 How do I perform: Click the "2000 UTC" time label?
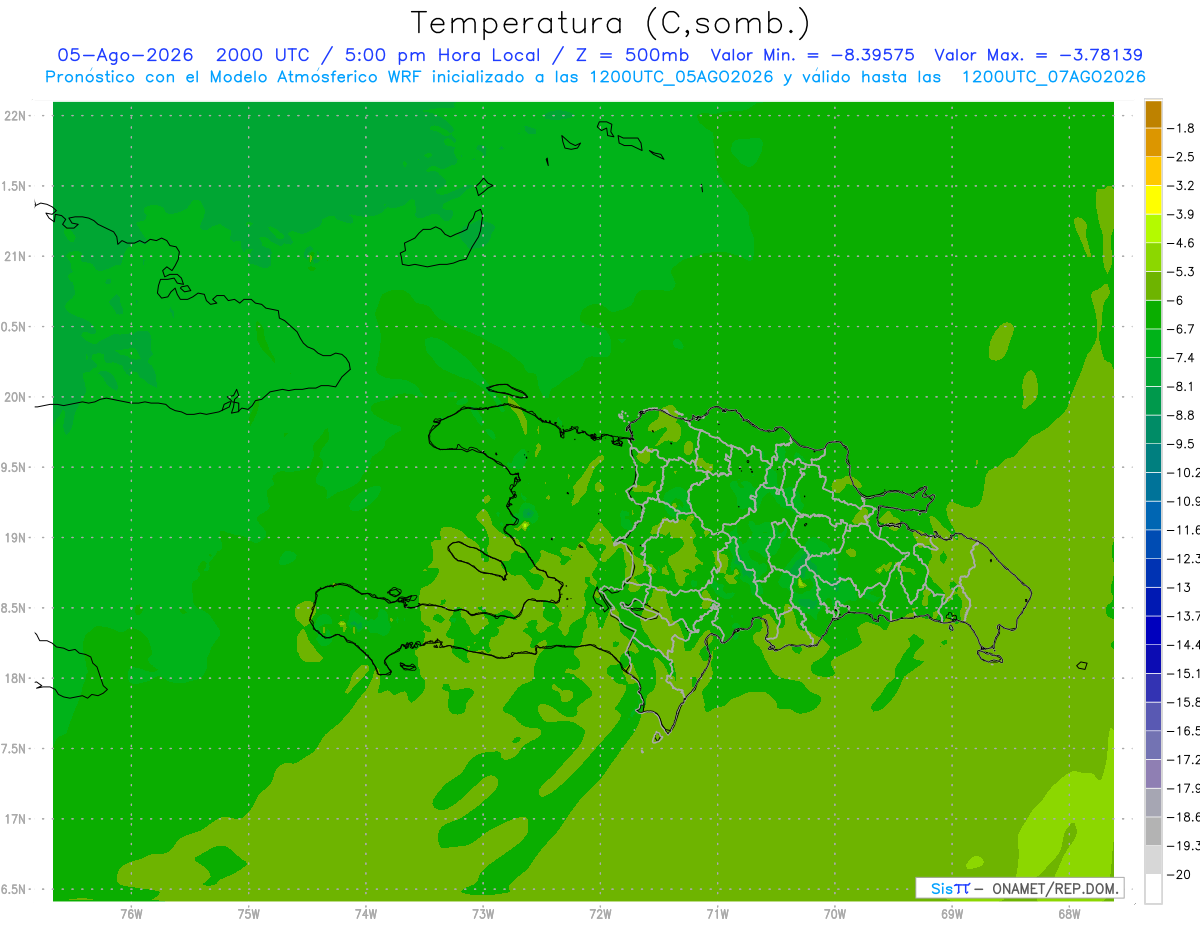[264, 55]
